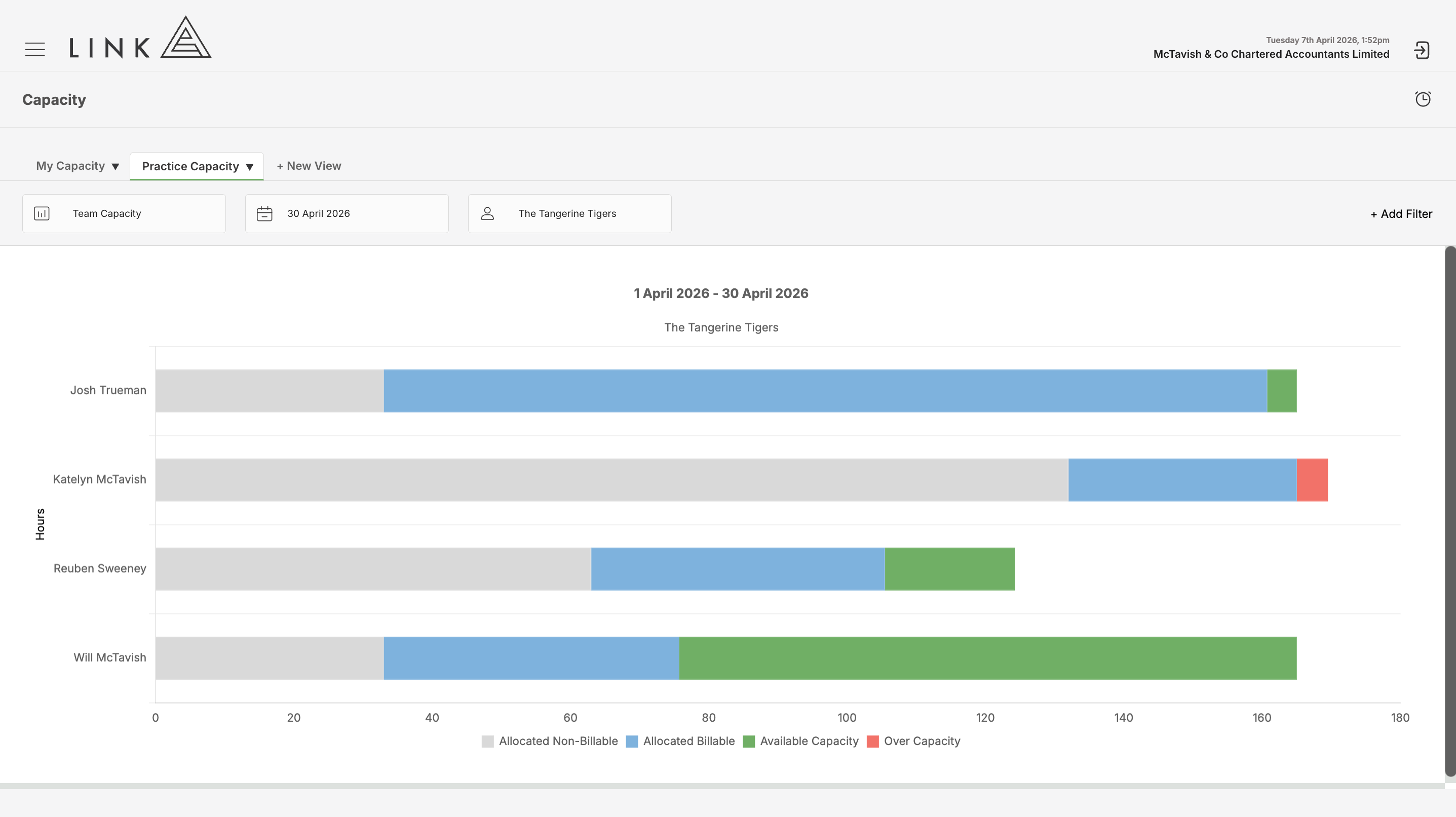The image size is (1456, 817).
Task: Click the bar chart icon in Team Capacity
Action: click(42, 214)
